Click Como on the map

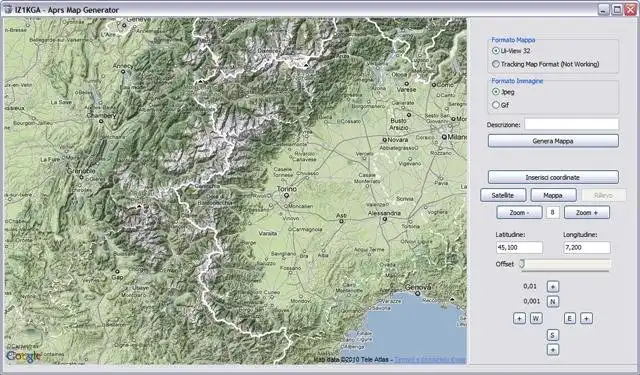pyautogui.click(x=445, y=85)
